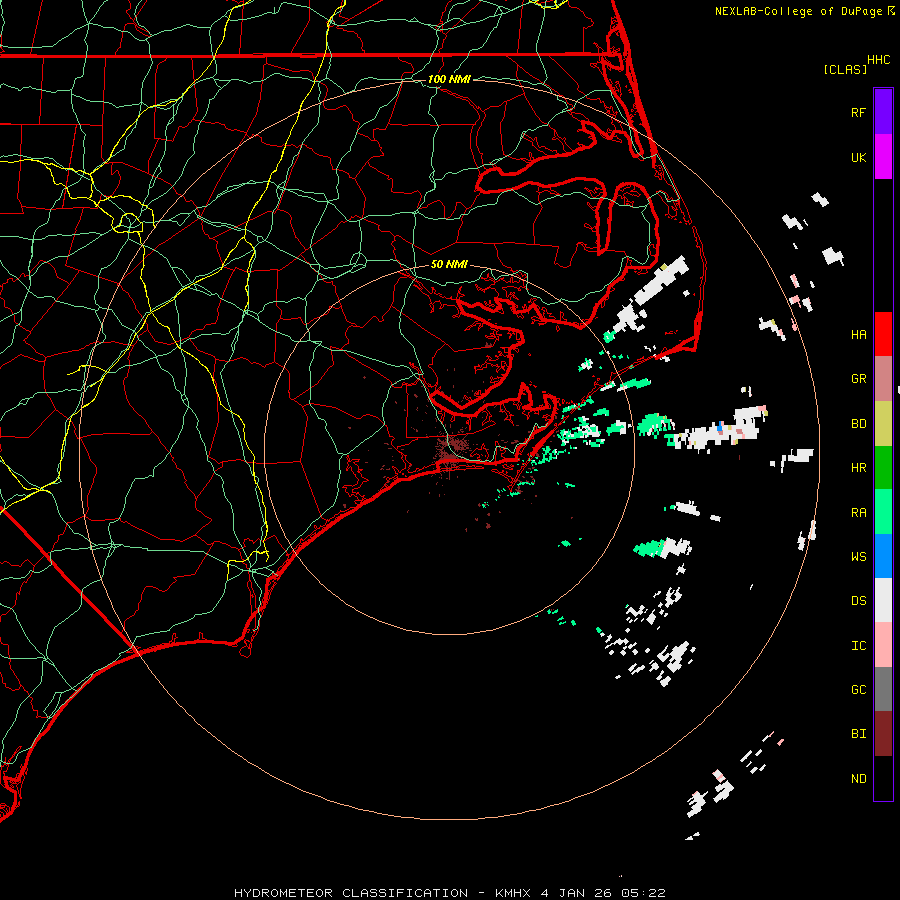The width and height of the screenshot is (900, 900).
Task: Click the GC legend label
Action: pos(858,689)
